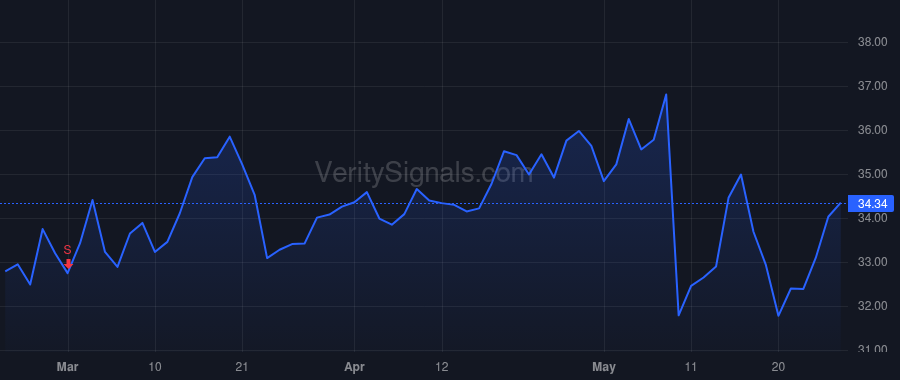Click the 32.00 price axis label
900x380 pixels.
tap(872, 307)
